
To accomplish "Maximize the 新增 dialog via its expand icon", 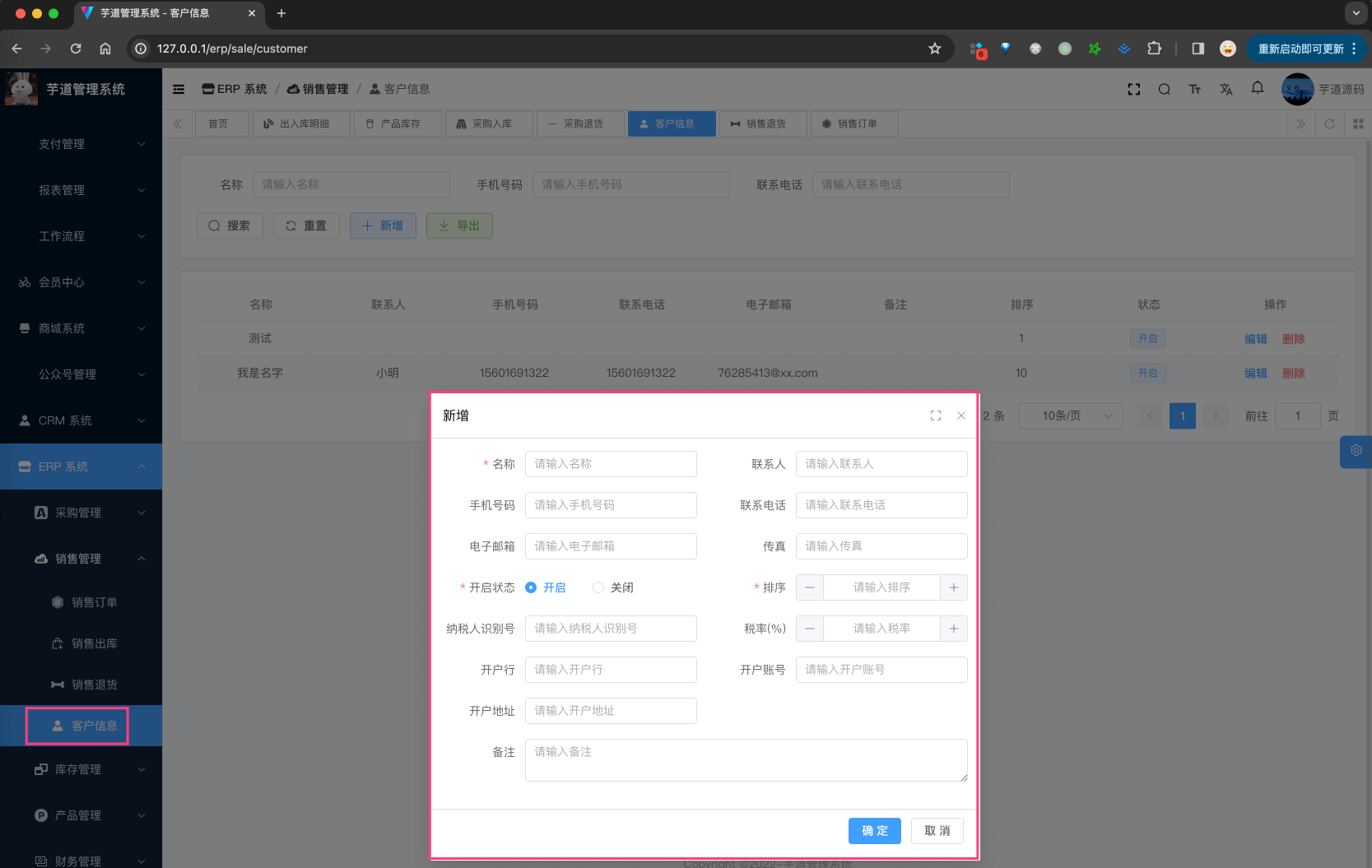I will click(935, 415).
